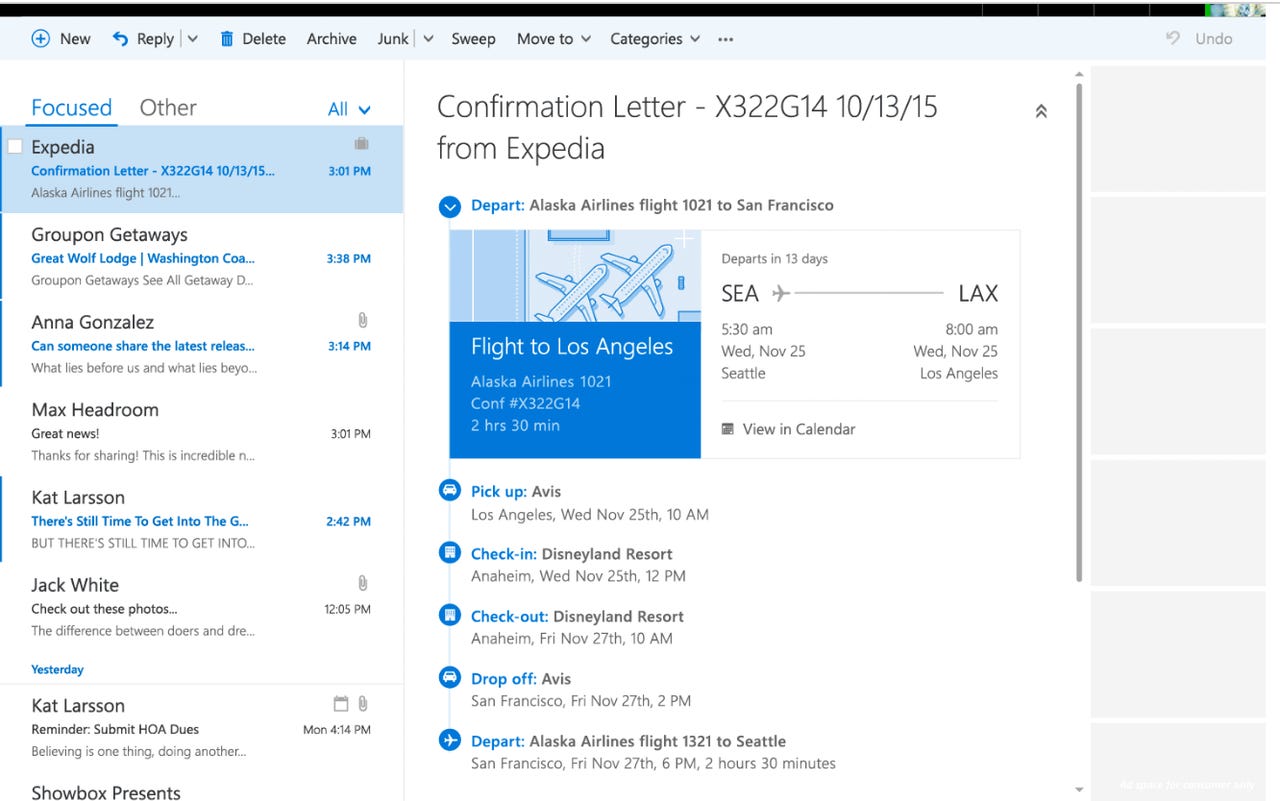Archive the current message

[x=331, y=38]
